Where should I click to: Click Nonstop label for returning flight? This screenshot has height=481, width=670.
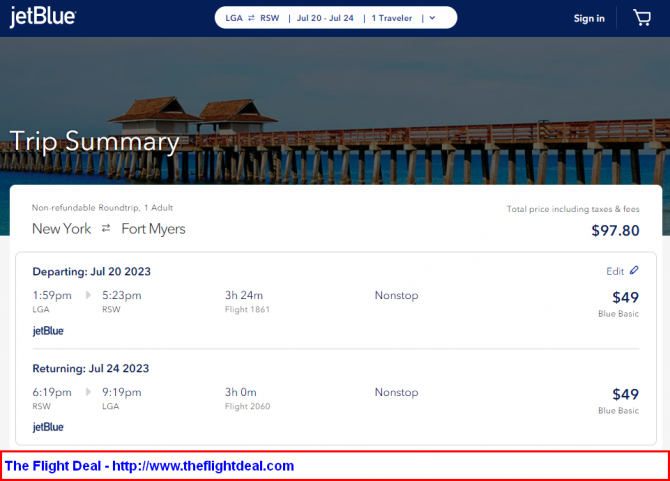pos(397,392)
